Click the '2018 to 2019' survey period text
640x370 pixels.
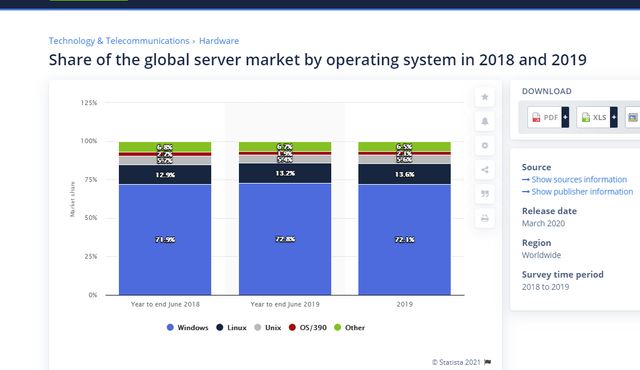545,287
